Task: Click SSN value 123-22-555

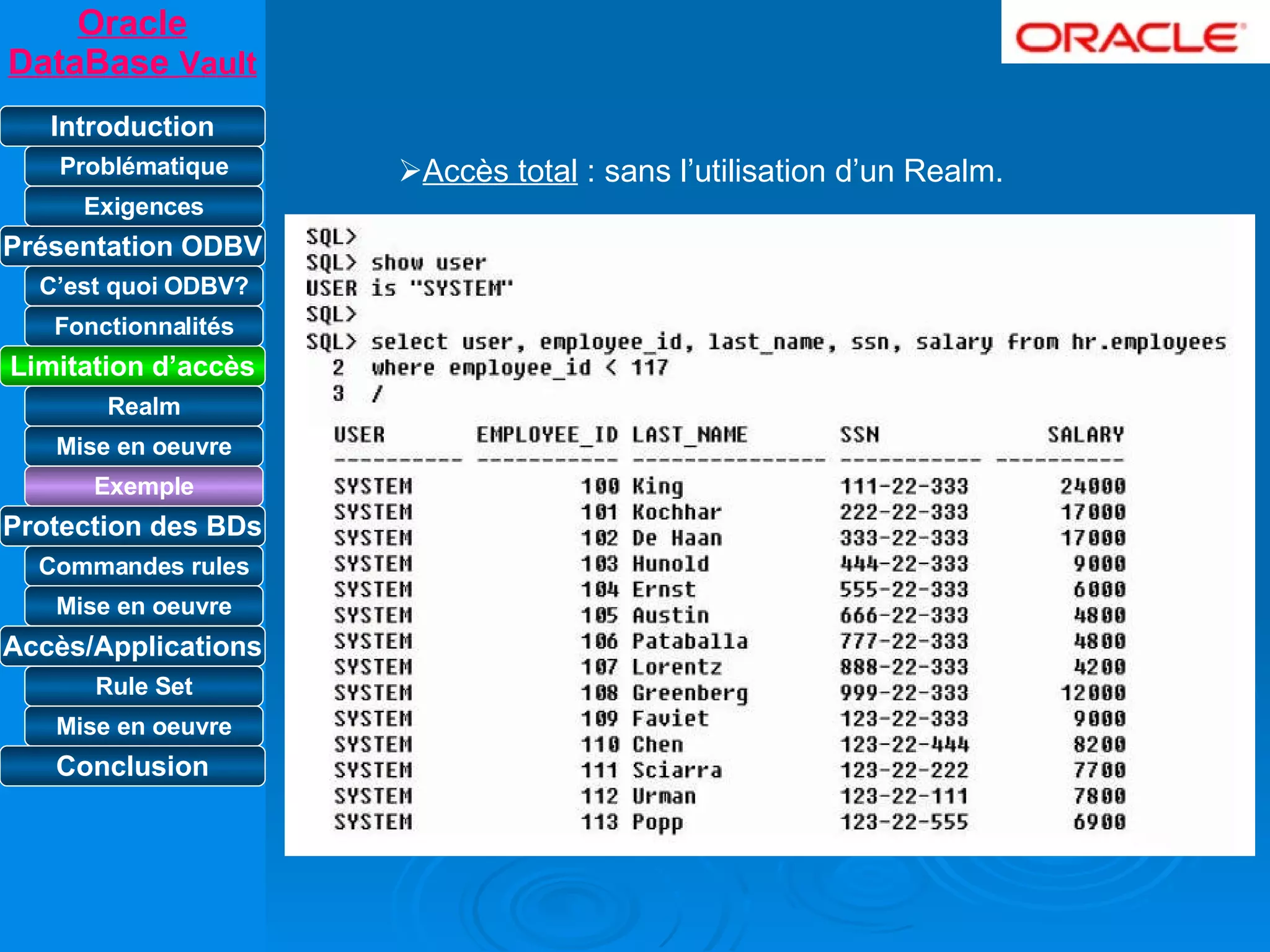Action: click(x=904, y=822)
